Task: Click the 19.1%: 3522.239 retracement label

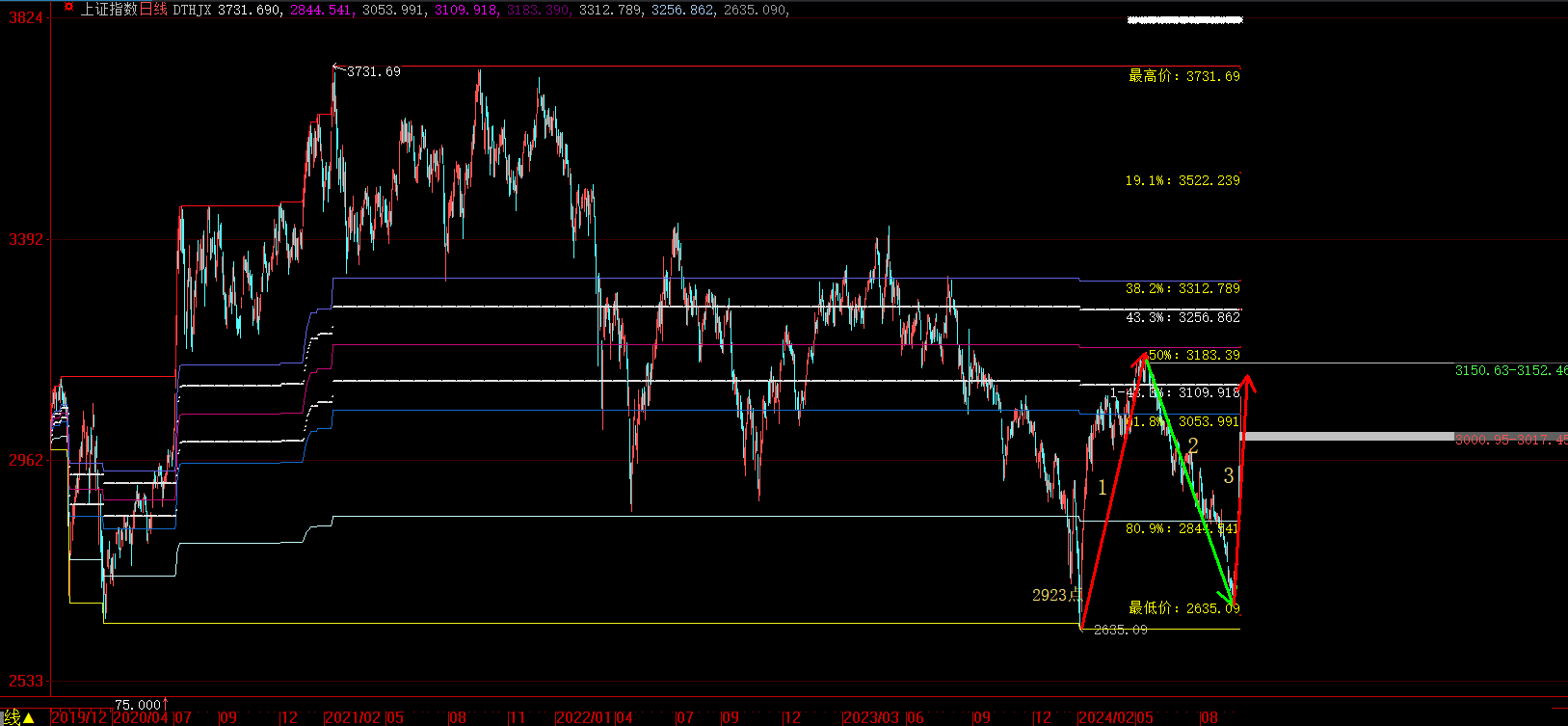Action: pyautogui.click(x=1183, y=180)
